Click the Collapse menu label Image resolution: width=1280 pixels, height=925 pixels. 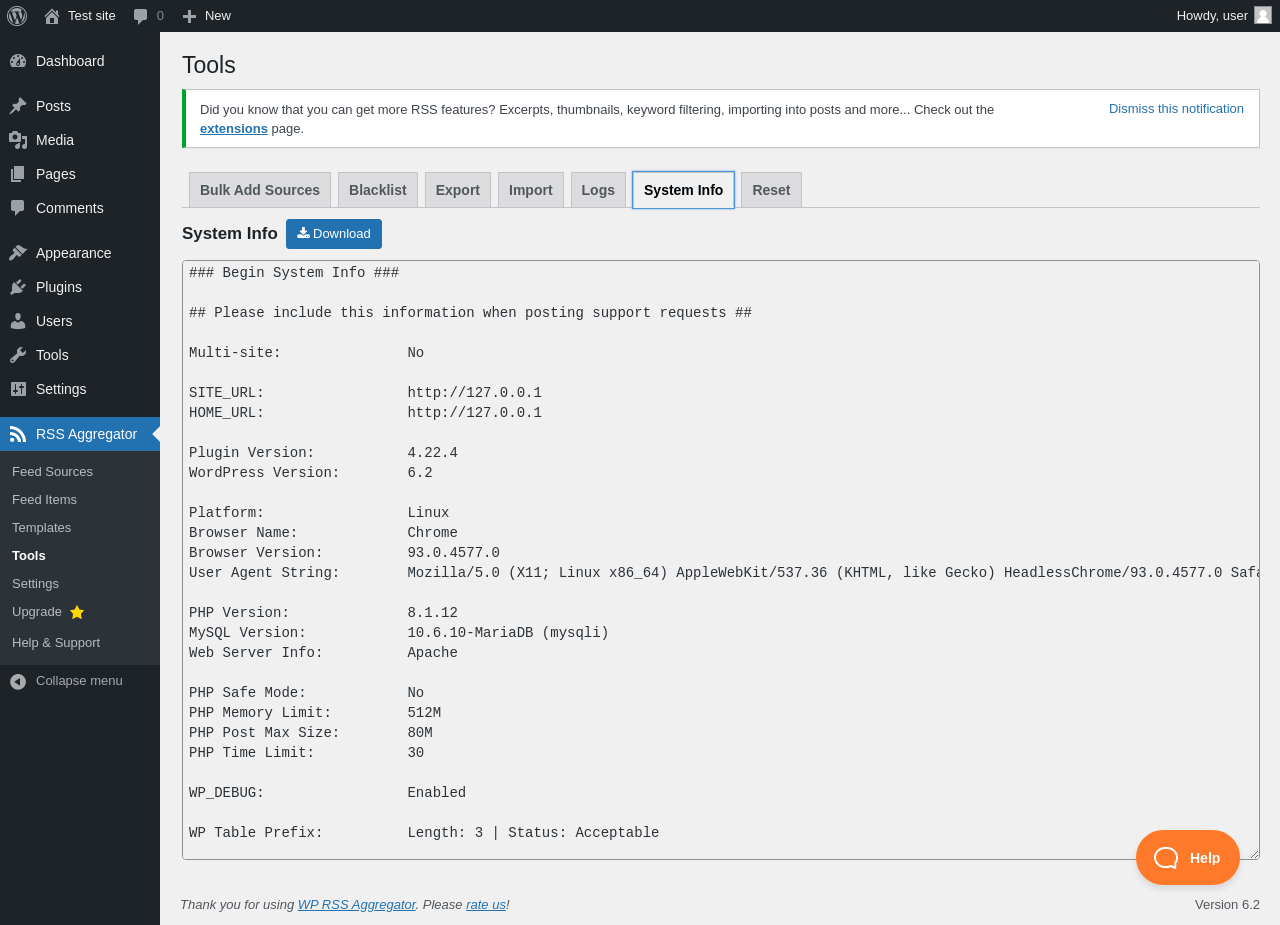79,681
